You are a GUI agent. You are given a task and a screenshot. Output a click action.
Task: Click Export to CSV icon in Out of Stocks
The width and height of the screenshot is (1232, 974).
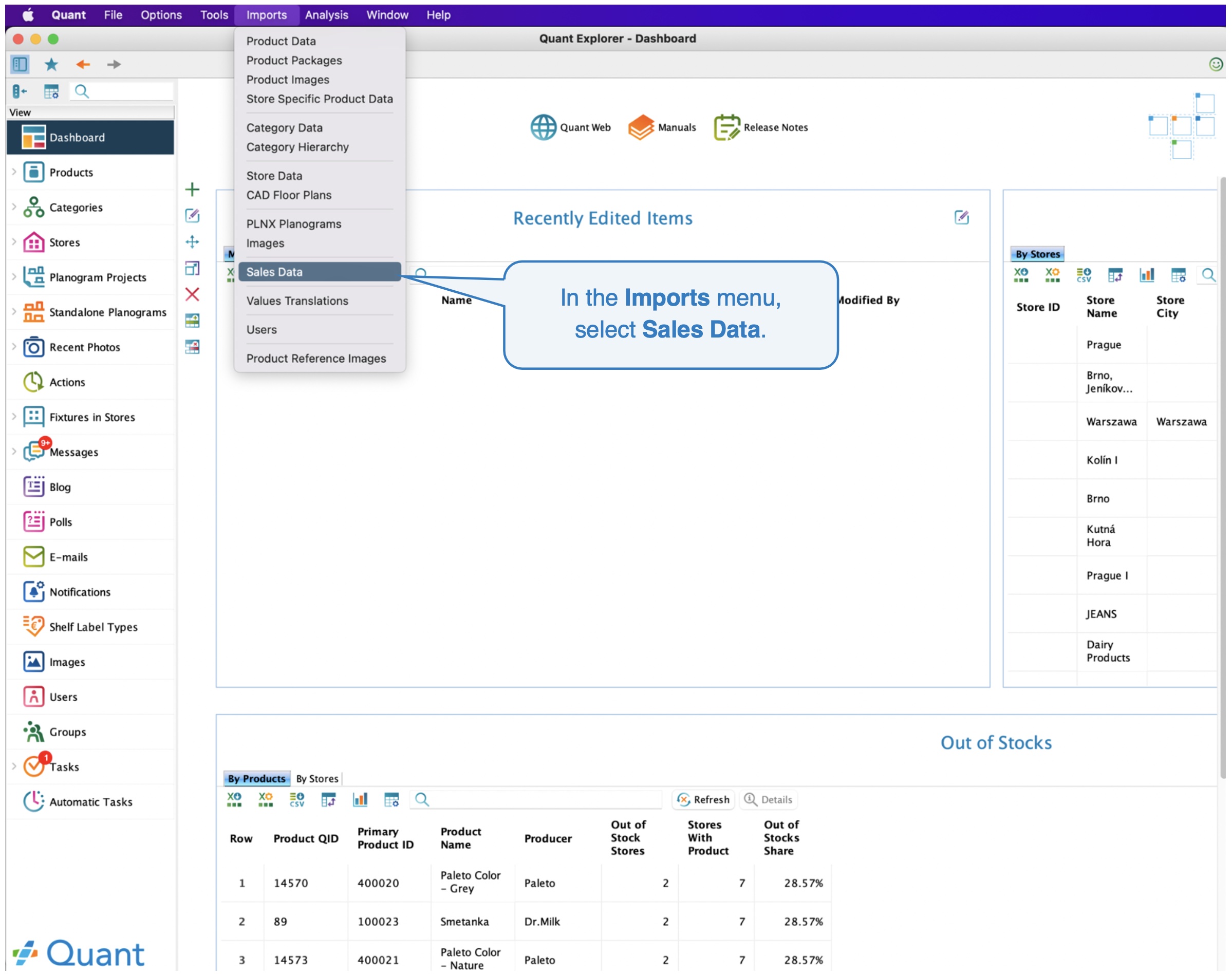point(297,799)
